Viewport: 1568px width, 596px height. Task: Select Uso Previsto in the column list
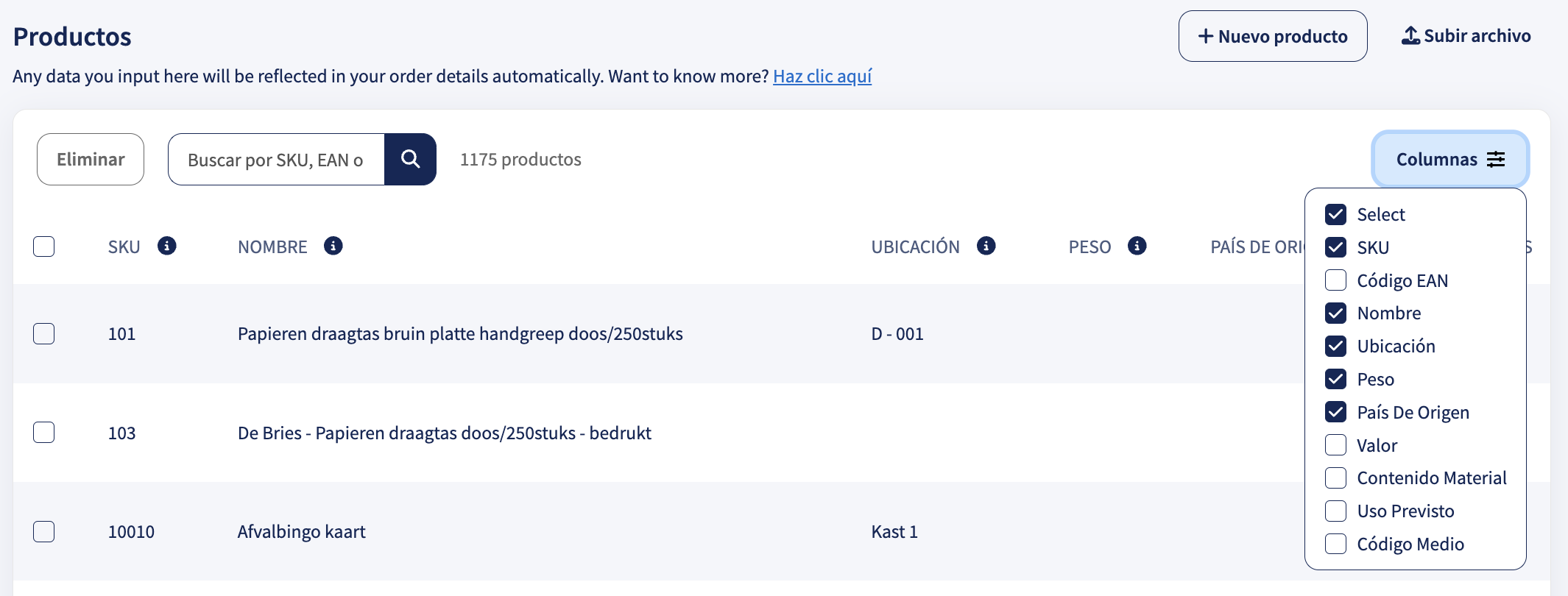point(1336,511)
